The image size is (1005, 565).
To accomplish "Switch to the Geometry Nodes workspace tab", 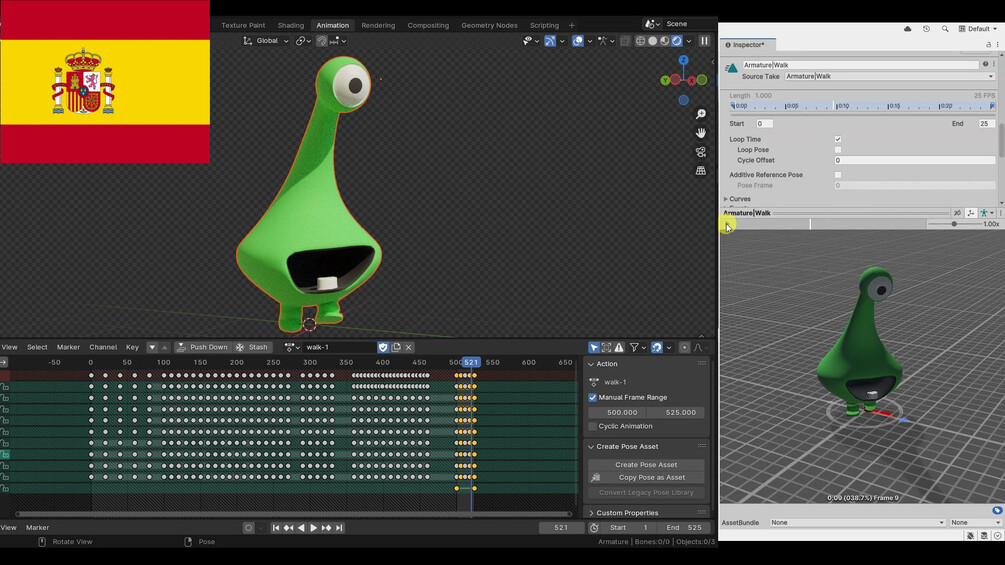I will pos(489,25).
